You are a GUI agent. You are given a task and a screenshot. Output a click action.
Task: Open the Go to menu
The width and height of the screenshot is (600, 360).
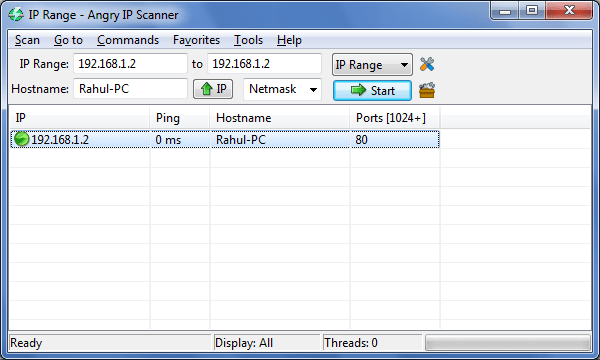pos(68,40)
